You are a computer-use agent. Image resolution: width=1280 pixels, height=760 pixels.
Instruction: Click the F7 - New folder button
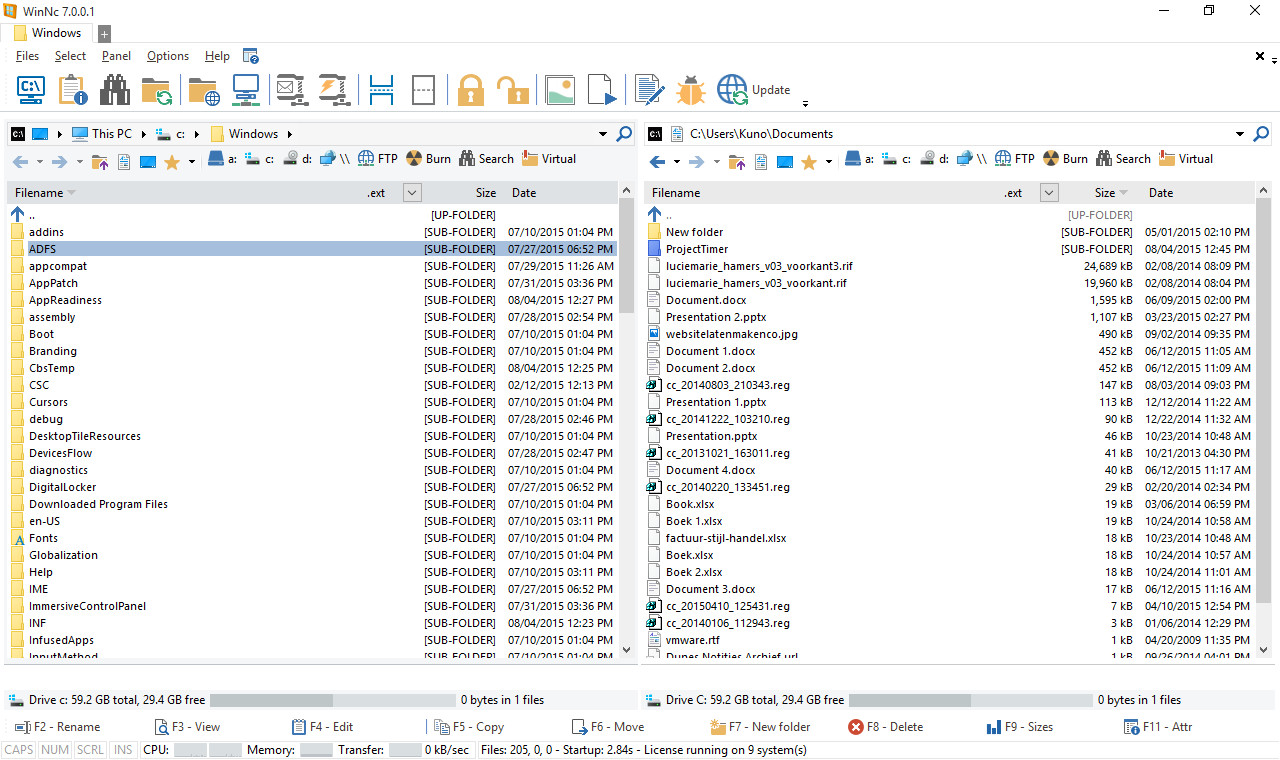click(759, 727)
